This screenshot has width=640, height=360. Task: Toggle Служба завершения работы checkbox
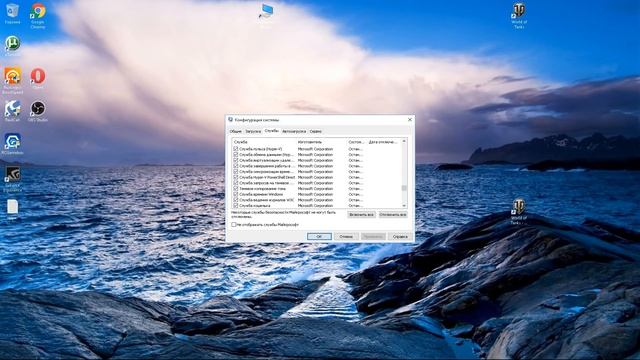point(236,166)
